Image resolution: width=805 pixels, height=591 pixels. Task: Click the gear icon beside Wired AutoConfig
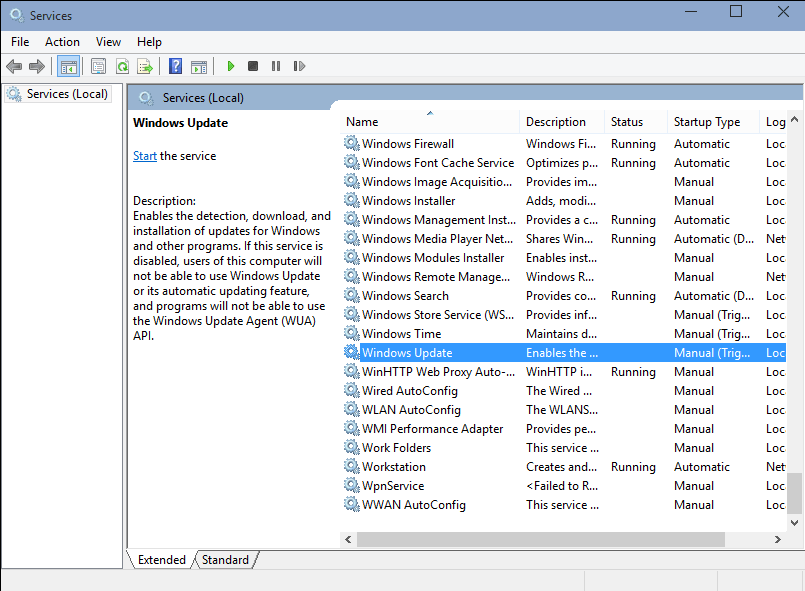352,390
